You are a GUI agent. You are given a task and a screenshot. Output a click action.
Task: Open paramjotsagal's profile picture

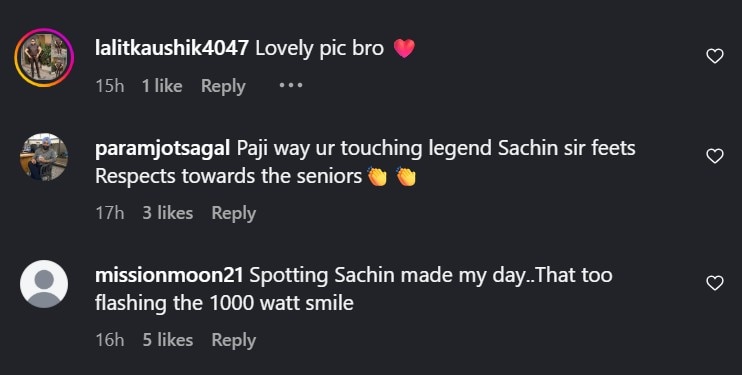(x=44, y=157)
